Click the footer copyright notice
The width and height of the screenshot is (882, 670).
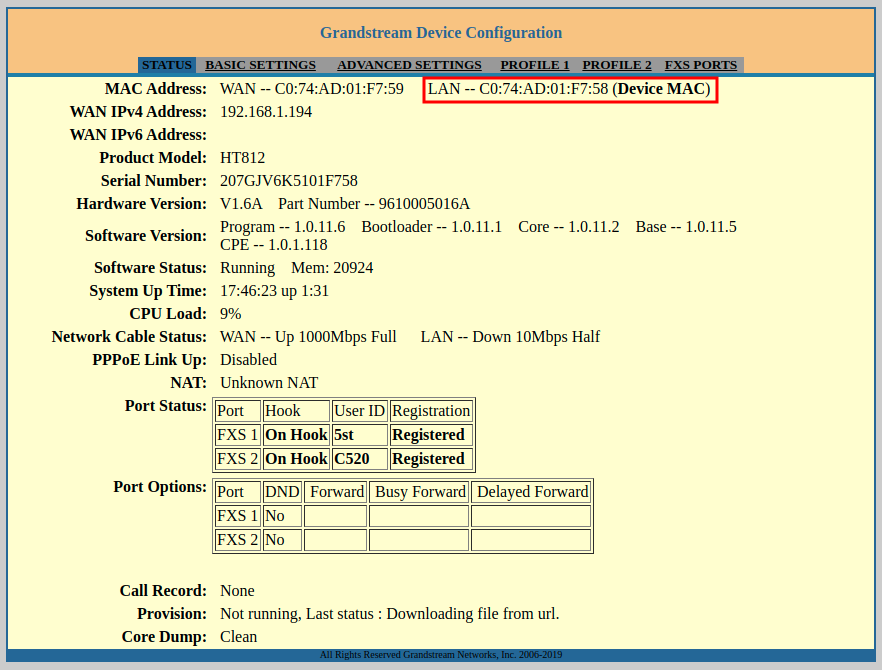click(441, 655)
